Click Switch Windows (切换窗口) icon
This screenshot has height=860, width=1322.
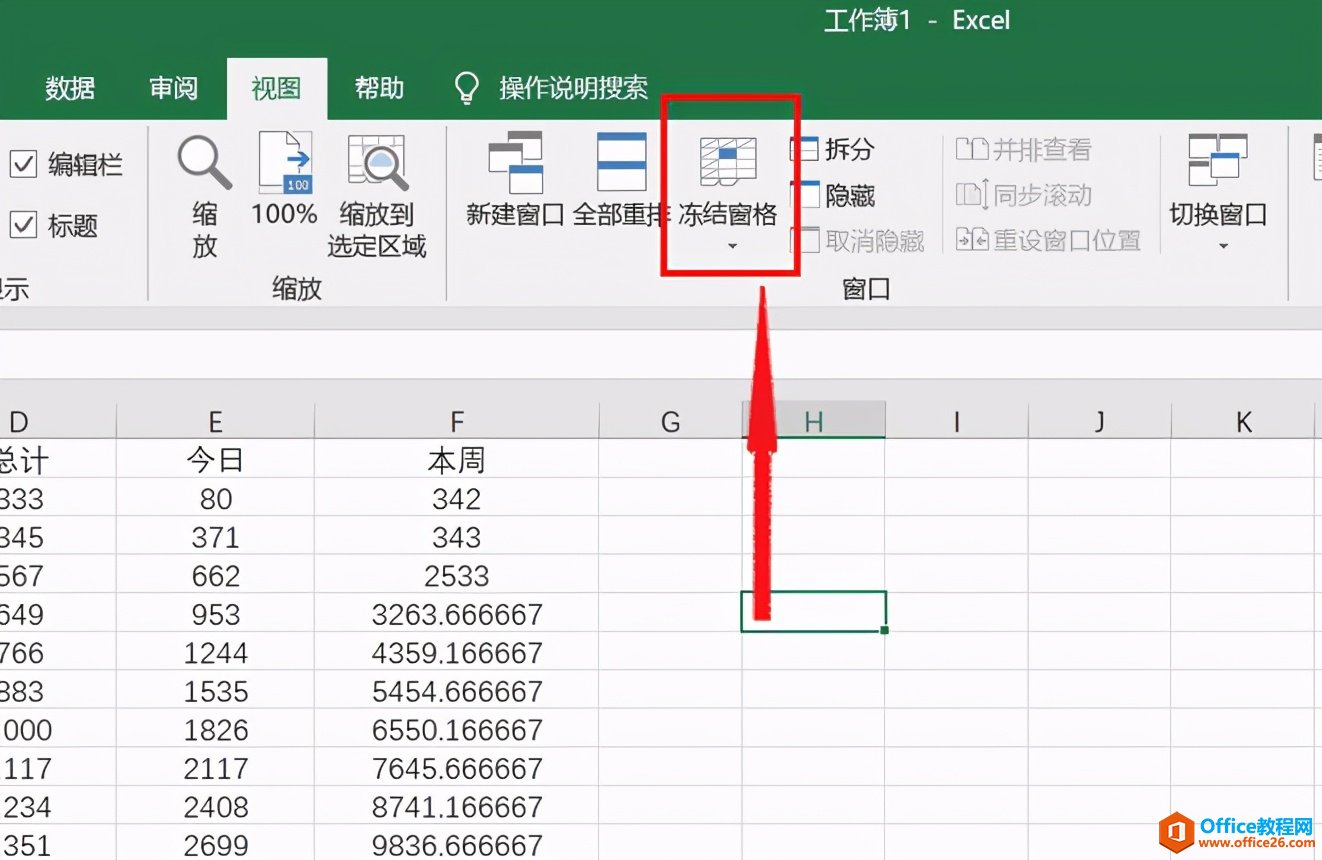click(1218, 160)
